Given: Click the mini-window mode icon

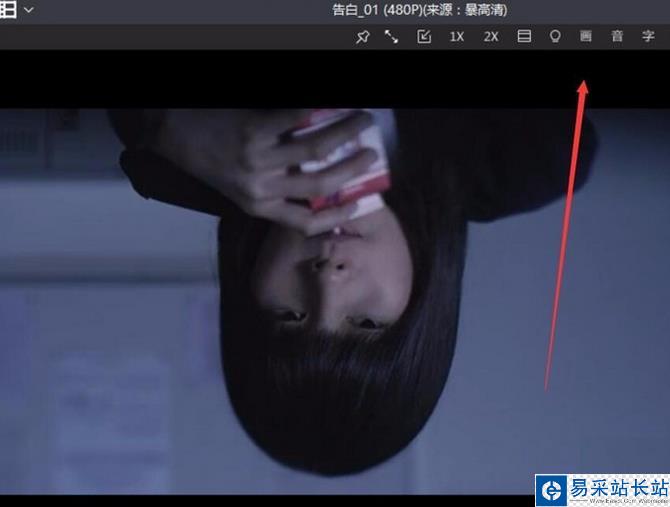Looking at the screenshot, I should (424, 37).
